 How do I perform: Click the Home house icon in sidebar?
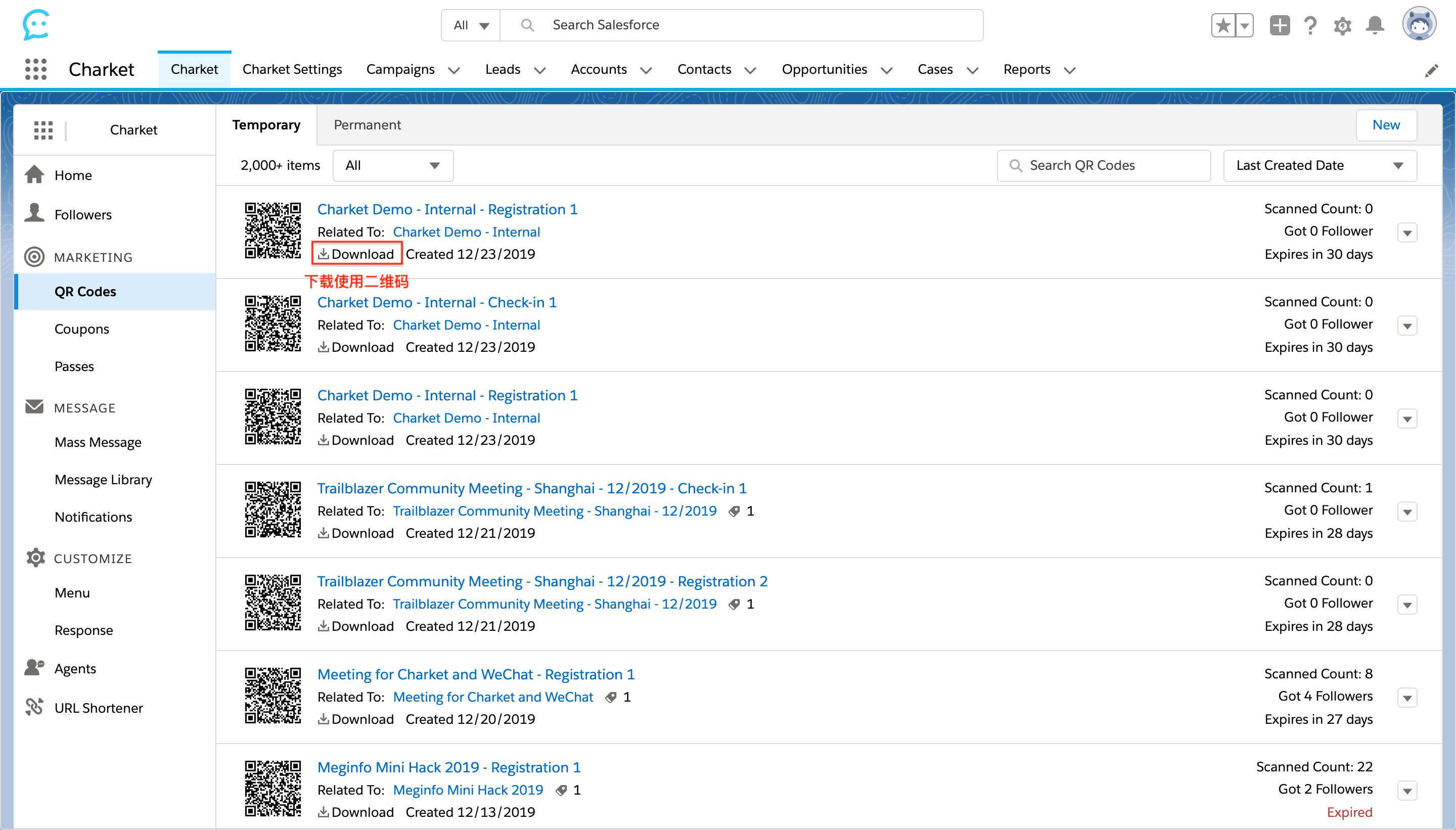(35, 174)
